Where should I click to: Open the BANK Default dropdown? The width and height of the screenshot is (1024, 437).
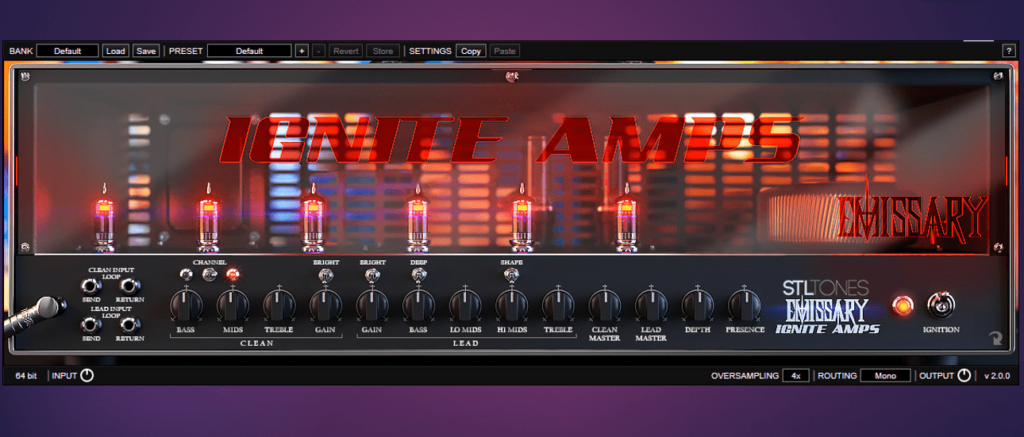(x=67, y=51)
